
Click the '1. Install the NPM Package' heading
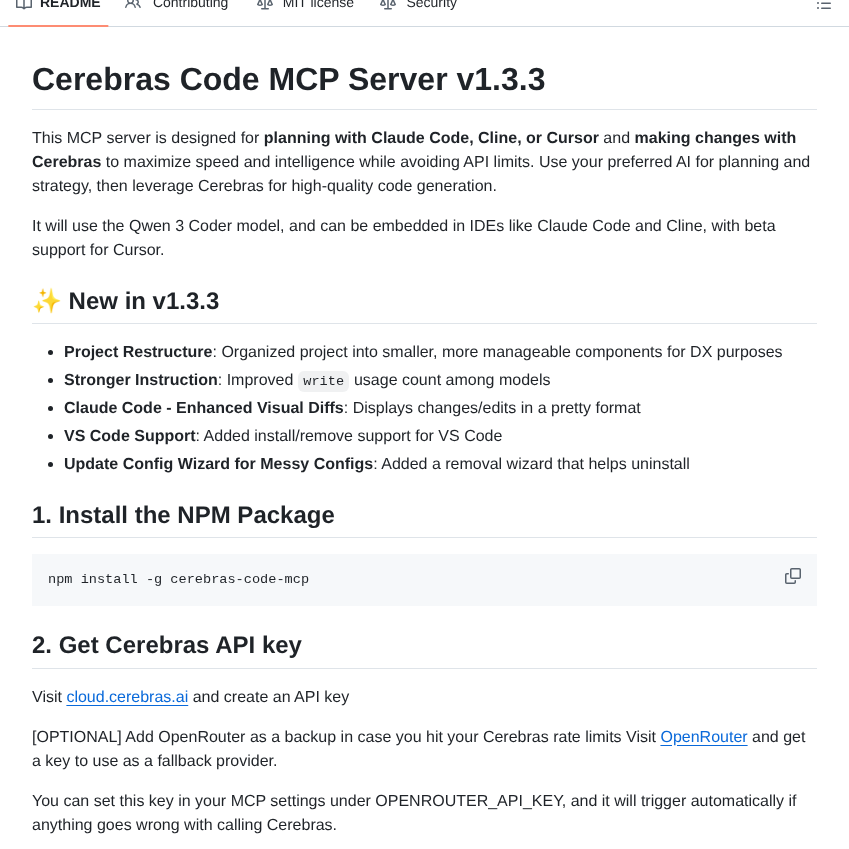coord(183,515)
